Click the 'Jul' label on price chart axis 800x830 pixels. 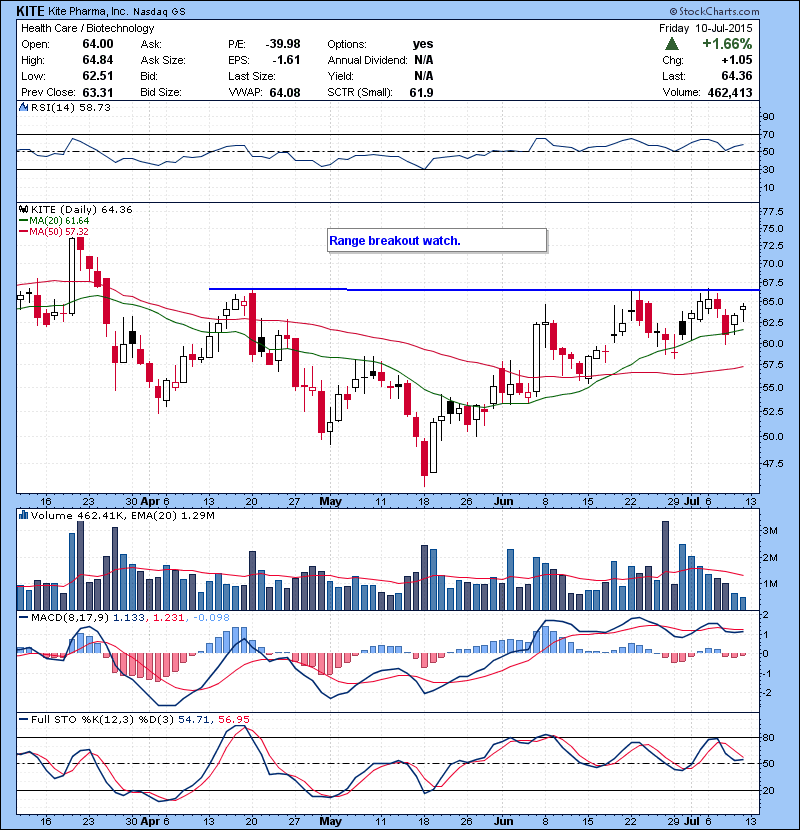click(692, 501)
